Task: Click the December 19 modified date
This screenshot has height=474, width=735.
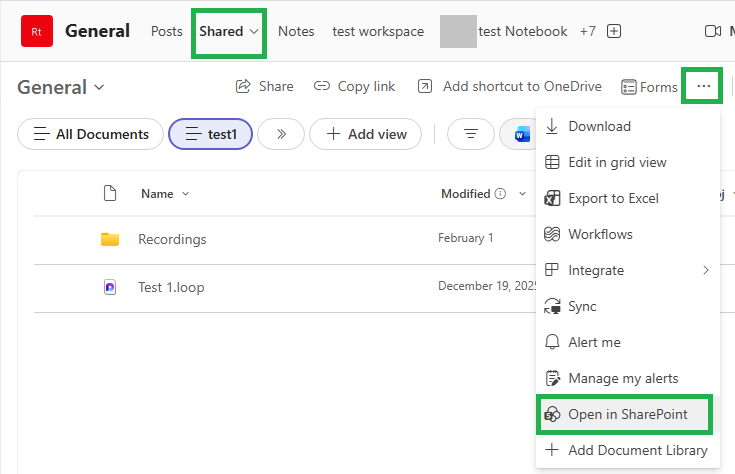Action: (x=487, y=286)
